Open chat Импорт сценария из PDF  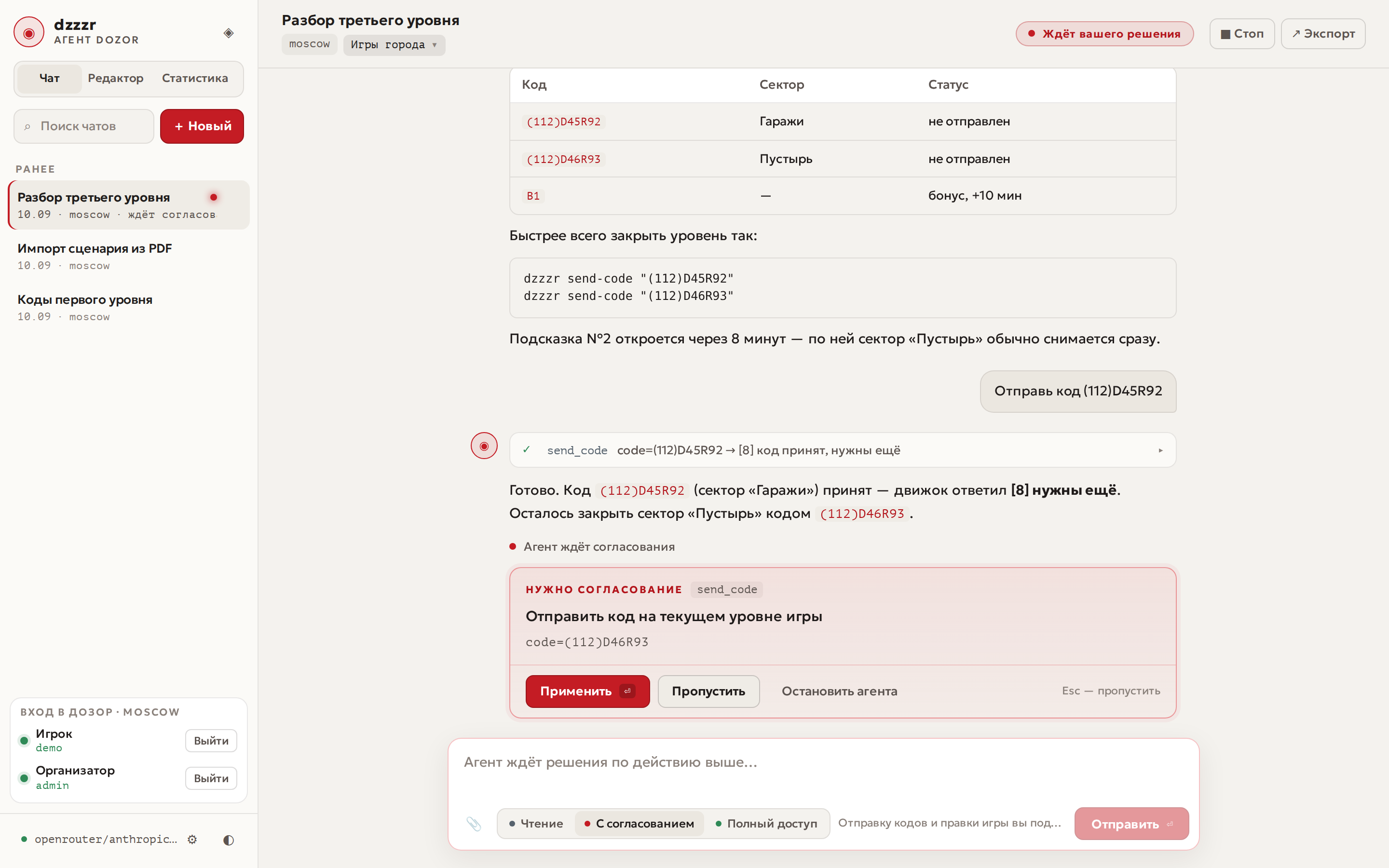129,256
